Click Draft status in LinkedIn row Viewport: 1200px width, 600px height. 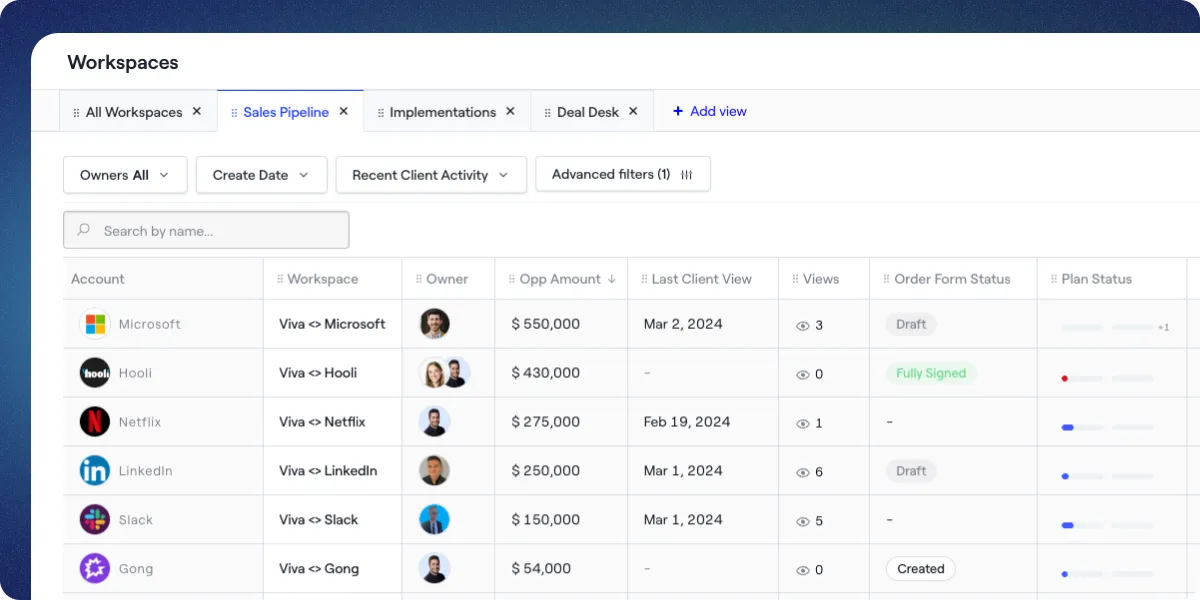[x=911, y=471]
